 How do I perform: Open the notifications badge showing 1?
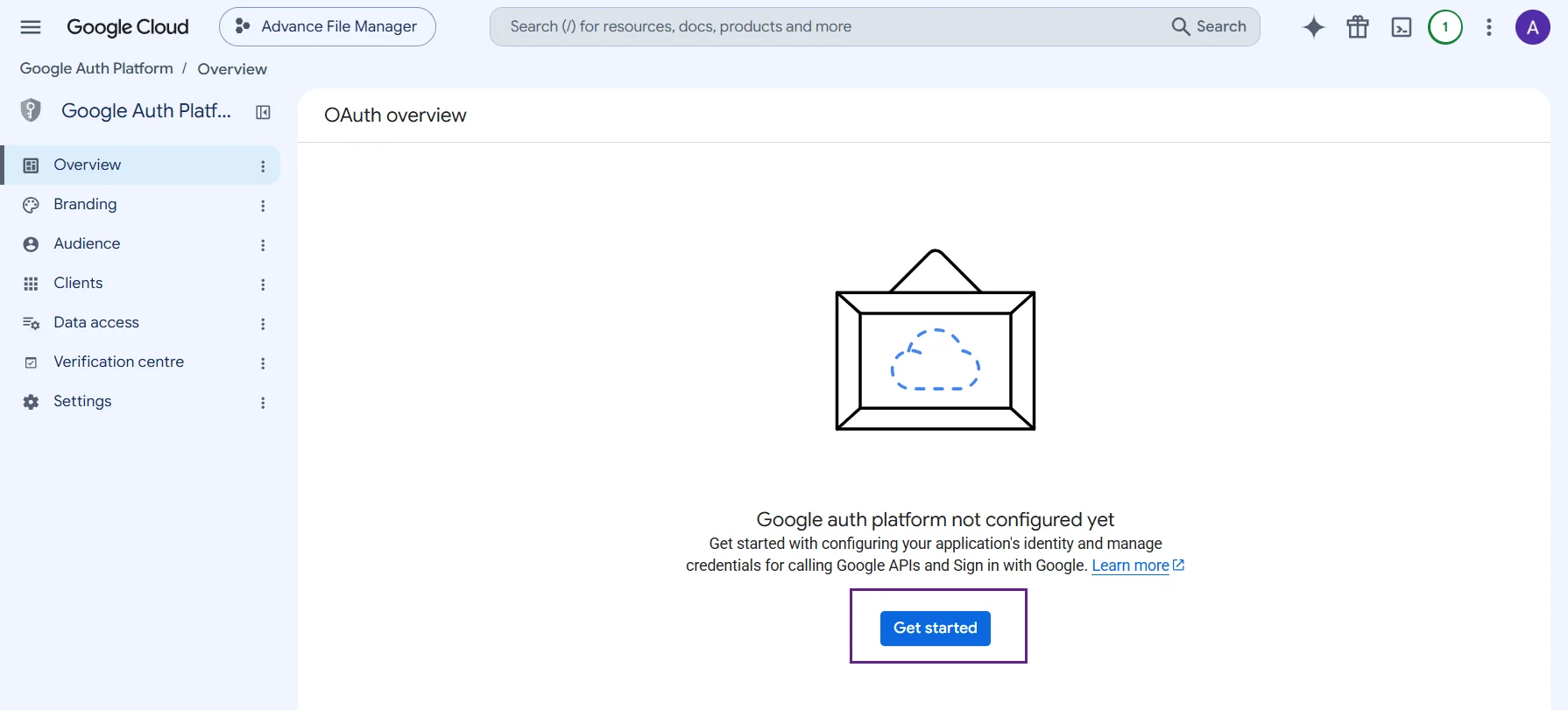(x=1445, y=27)
